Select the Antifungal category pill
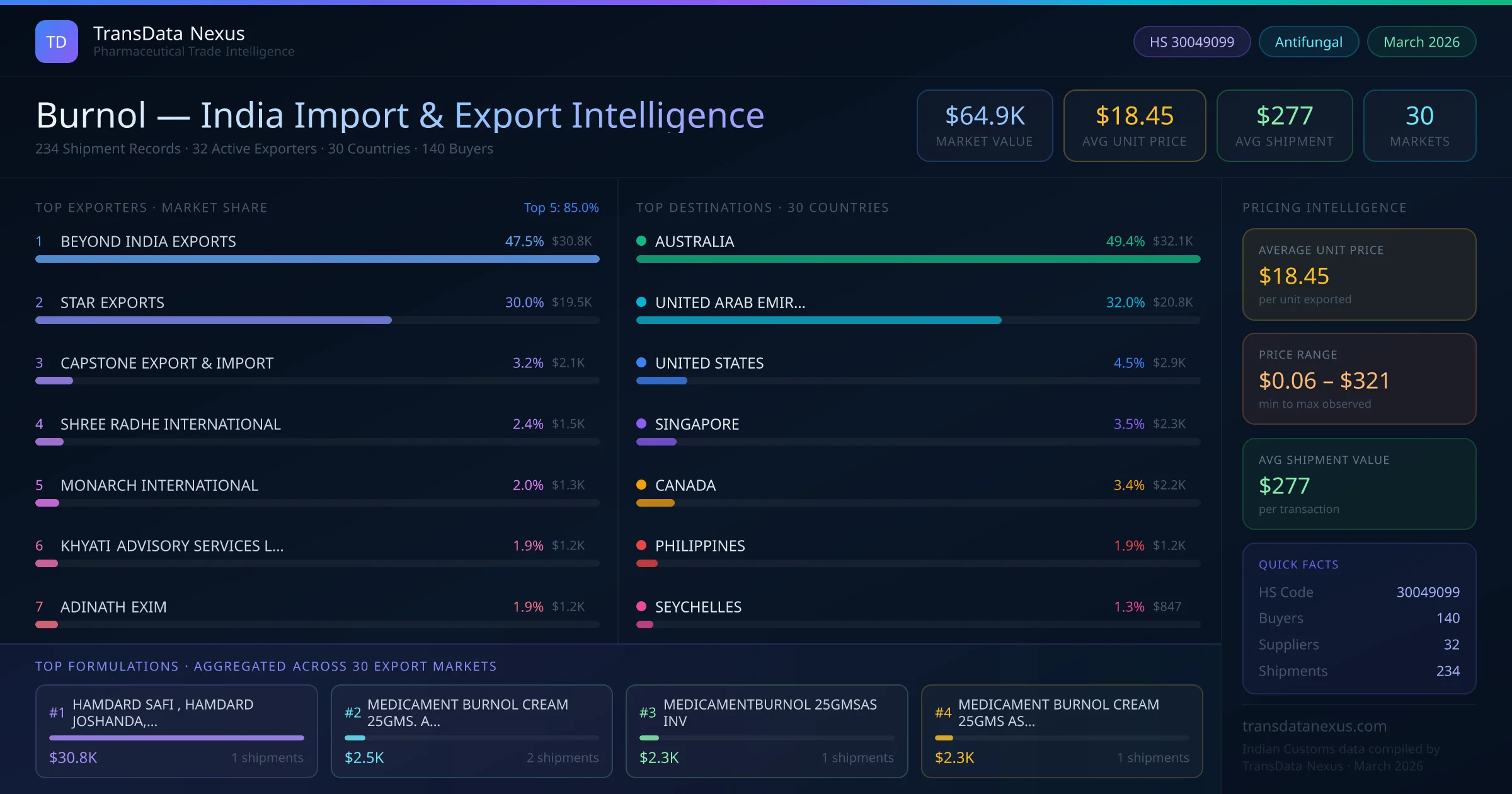This screenshot has height=794, width=1512. 1308,42
